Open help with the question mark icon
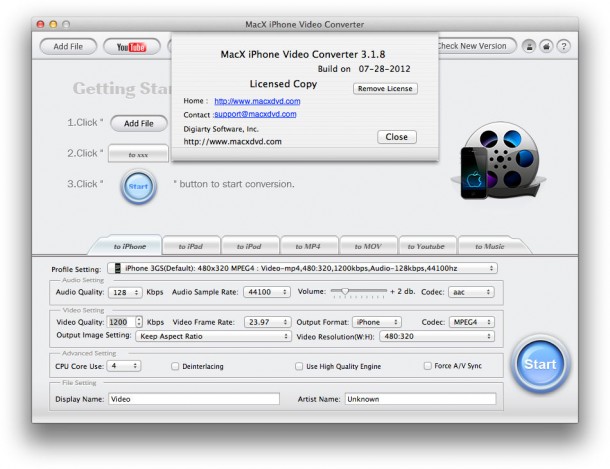 [563, 46]
